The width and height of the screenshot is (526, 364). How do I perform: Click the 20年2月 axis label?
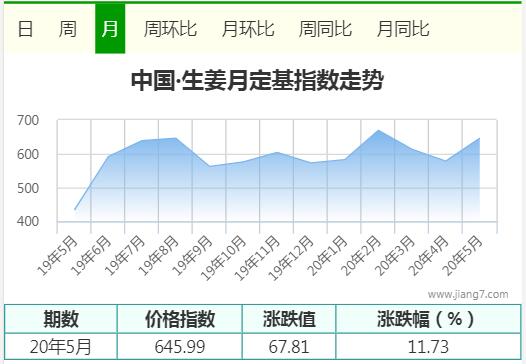[361, 256]
